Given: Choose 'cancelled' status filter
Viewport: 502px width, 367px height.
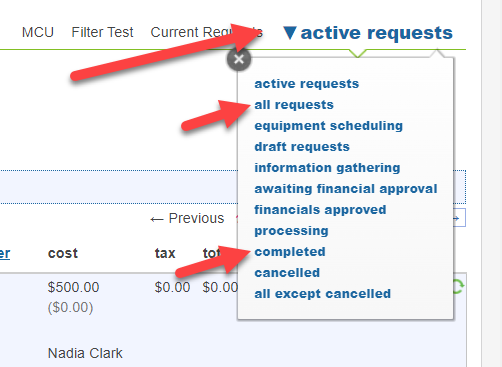Looking at the screenshot, I should point(287,273).
